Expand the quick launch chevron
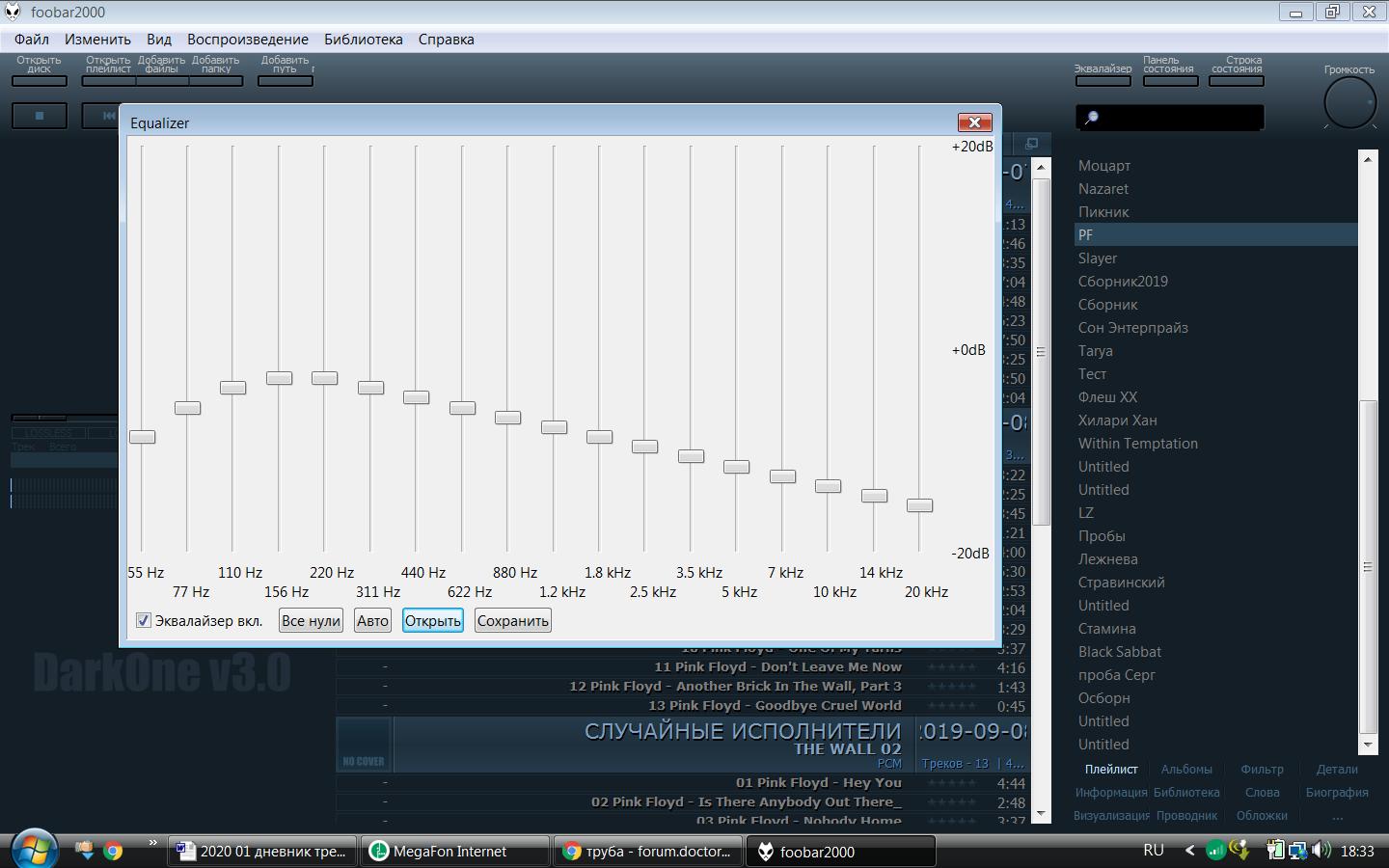 coord(152,843)
